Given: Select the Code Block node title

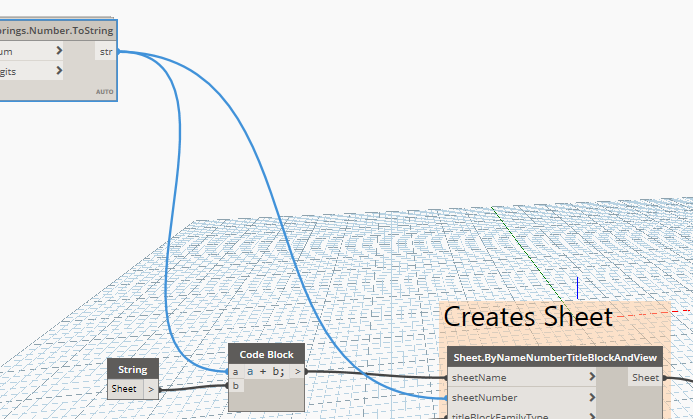Looking at the screenshot, I should click(266, 354).
